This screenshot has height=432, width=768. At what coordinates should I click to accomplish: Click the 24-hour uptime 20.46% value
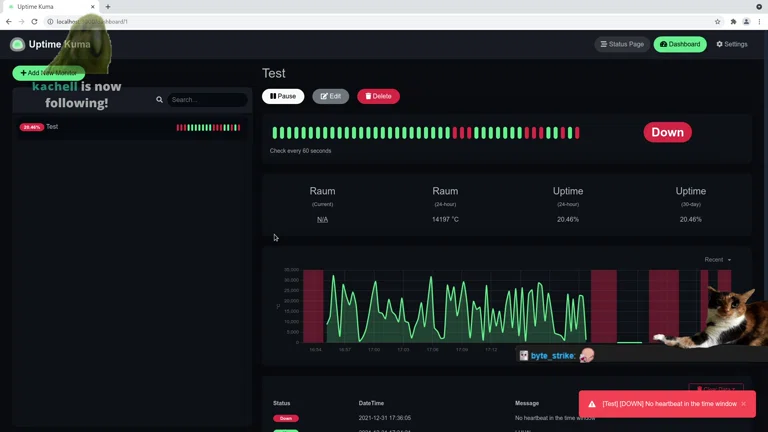point(568,219)
